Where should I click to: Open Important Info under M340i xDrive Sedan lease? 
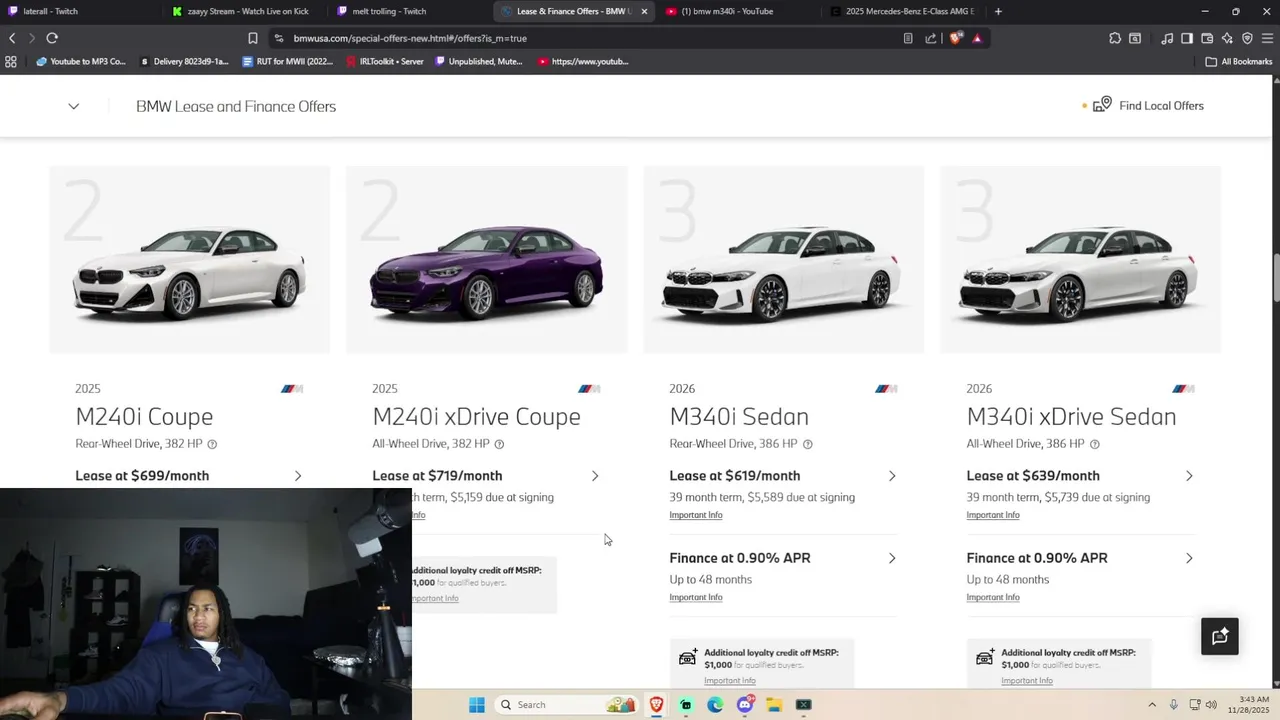[993, 515]
